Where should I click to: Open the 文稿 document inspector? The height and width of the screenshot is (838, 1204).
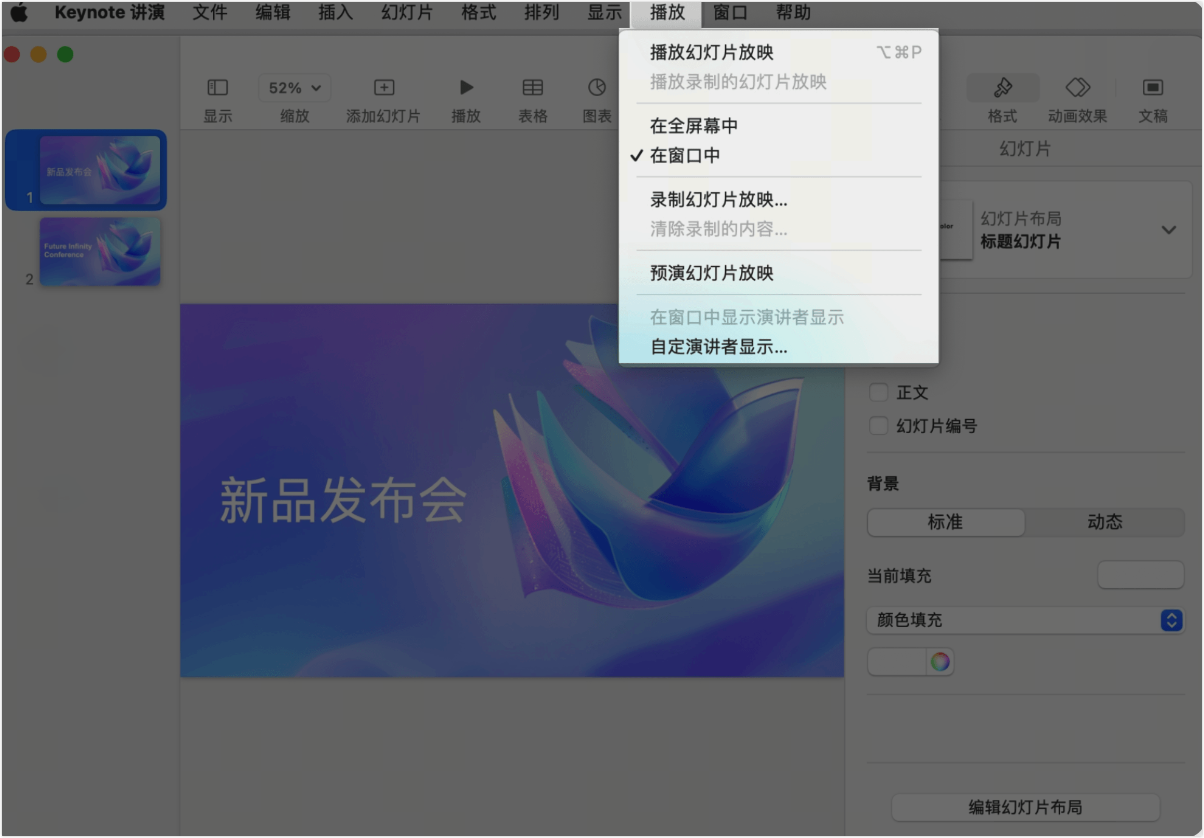pyautogui.click(x=1153, y=88)
